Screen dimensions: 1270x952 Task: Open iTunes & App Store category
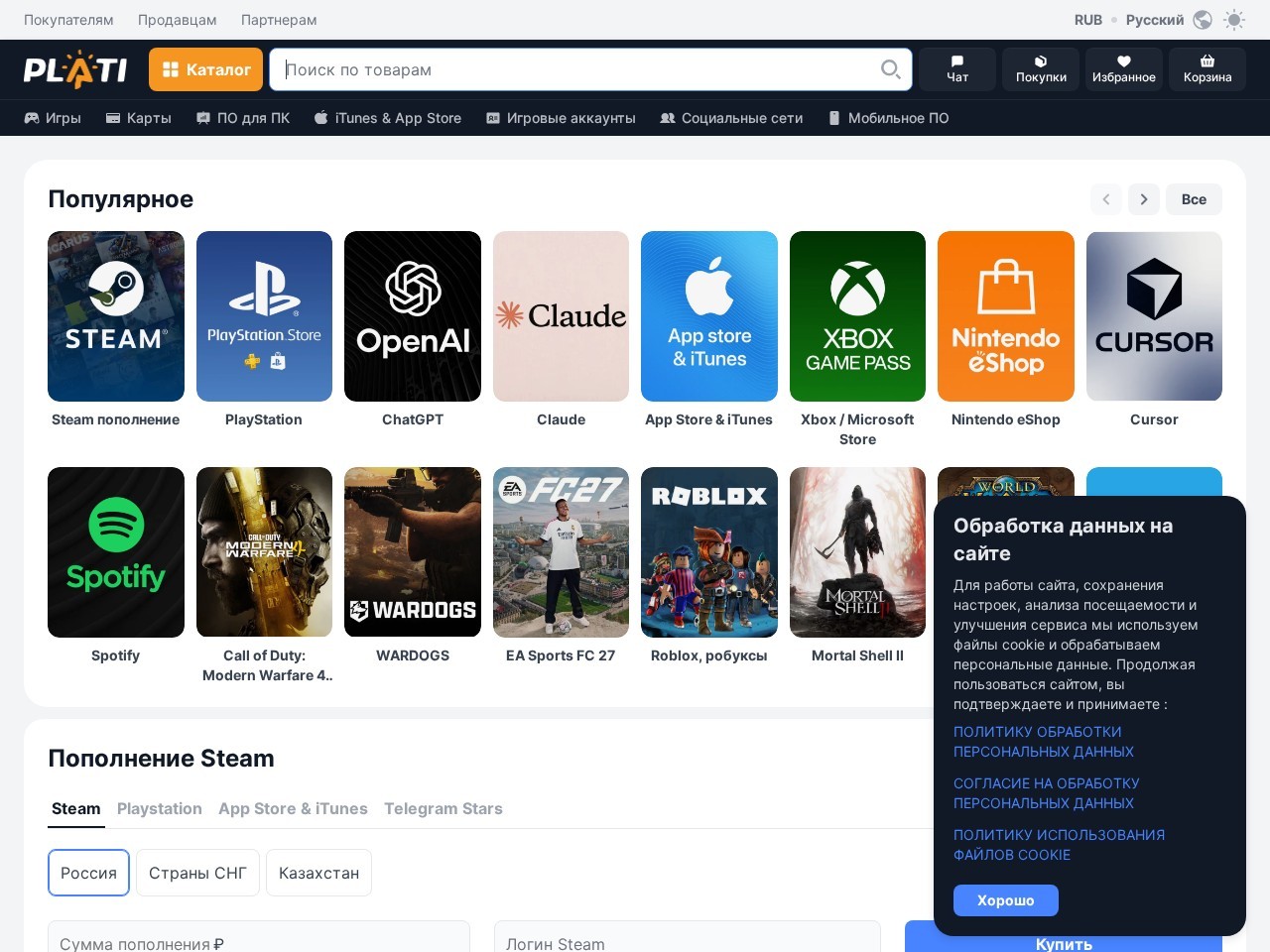(388, 118)
